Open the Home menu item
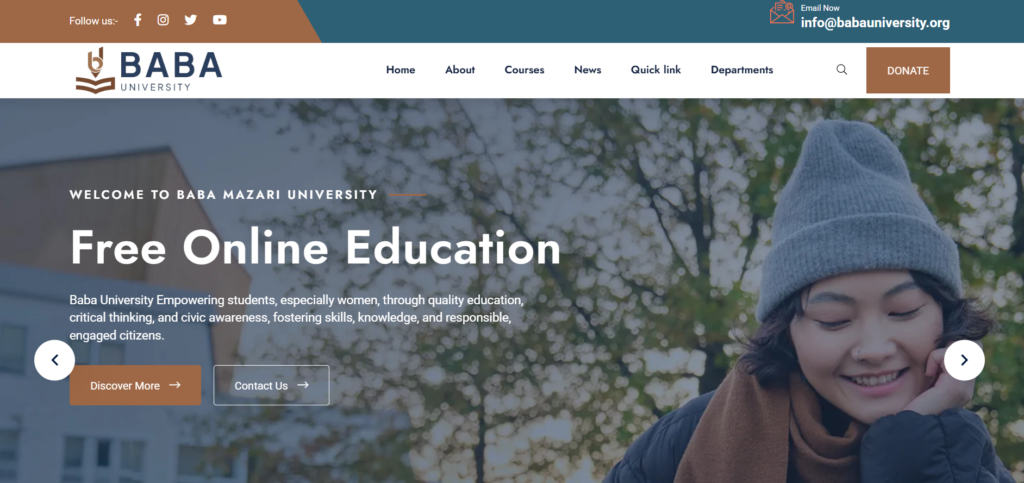Image resolution: width=1024 pixels, height=483 pixels. [x=400, y=70]
